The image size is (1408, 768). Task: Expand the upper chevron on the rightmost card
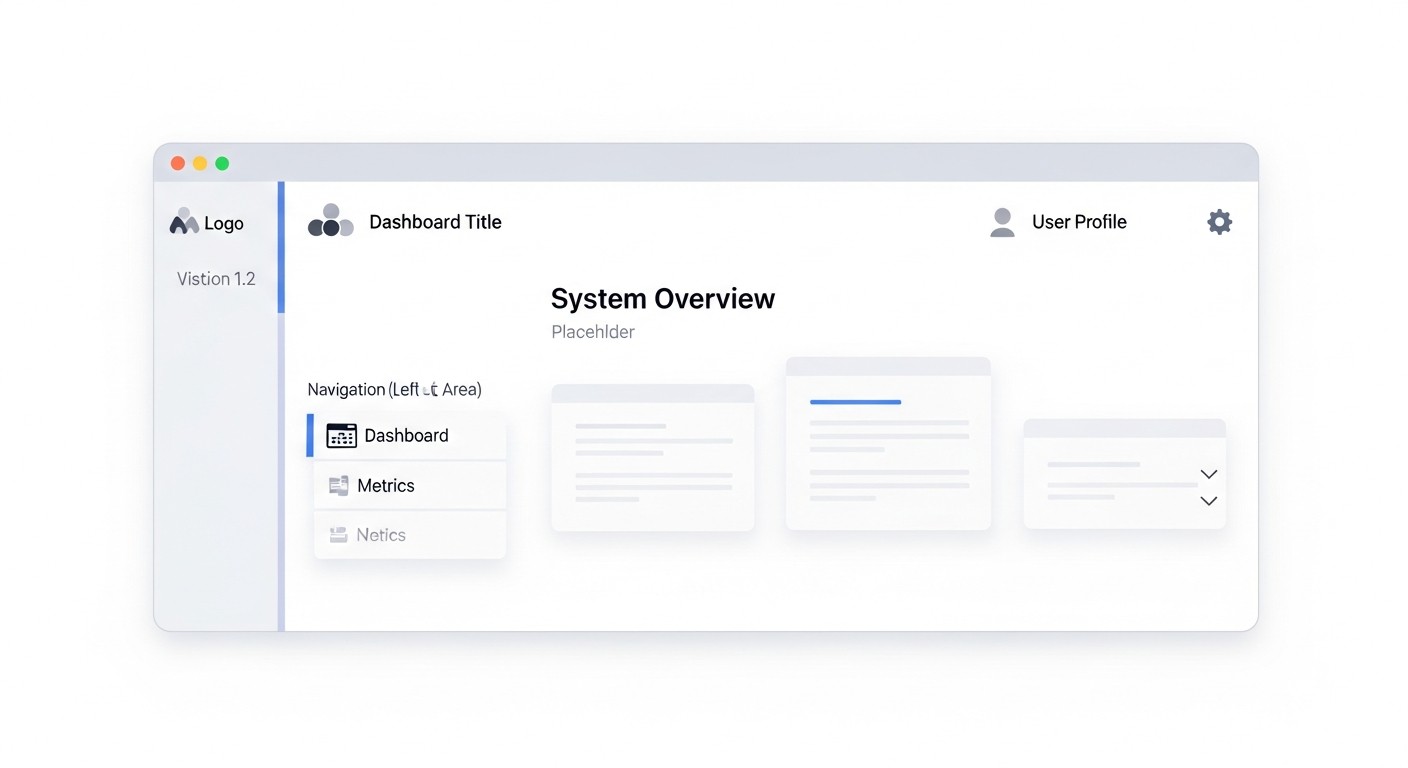pos(1208,474)
